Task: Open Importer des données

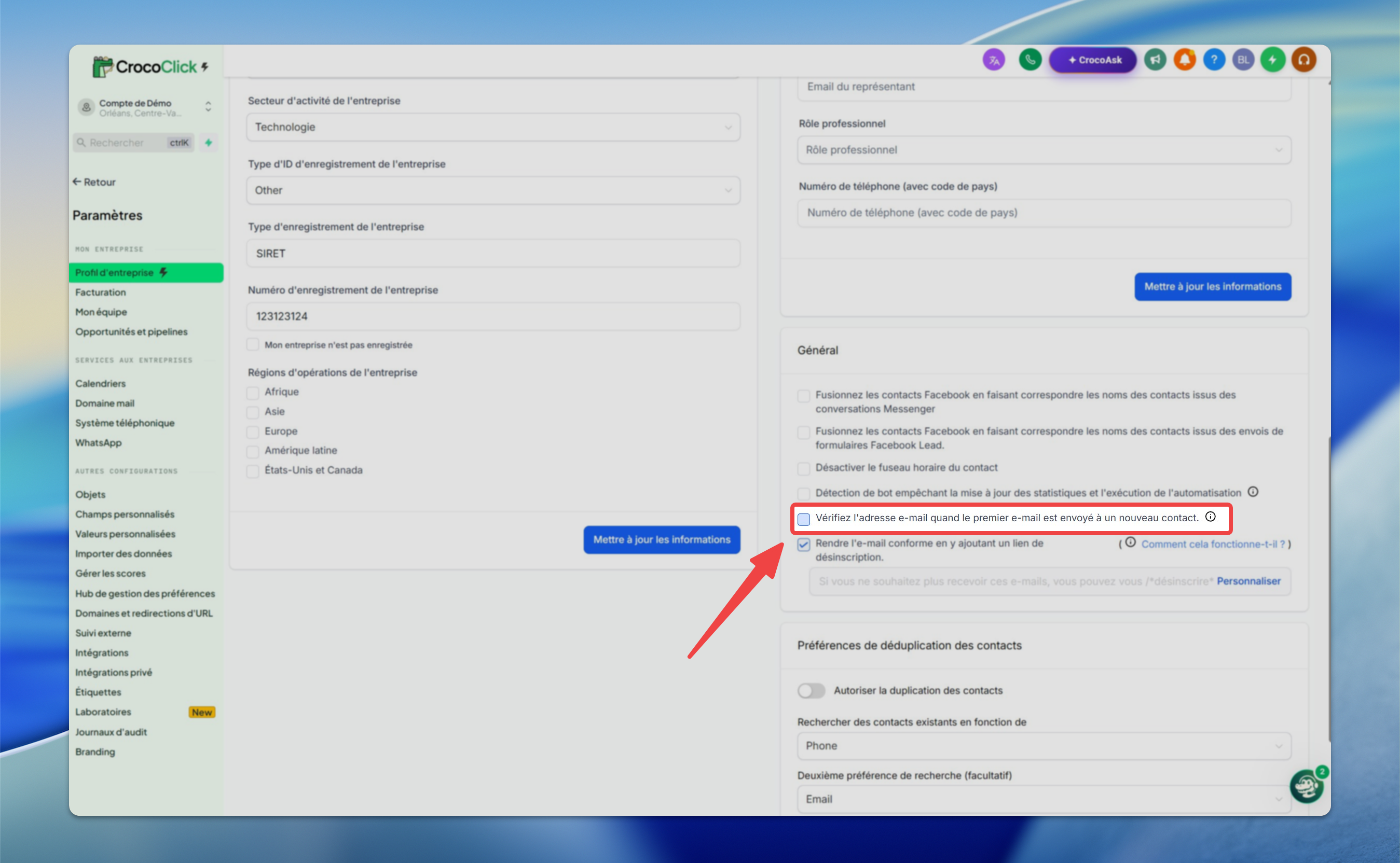Action: (x=123, y=554)
